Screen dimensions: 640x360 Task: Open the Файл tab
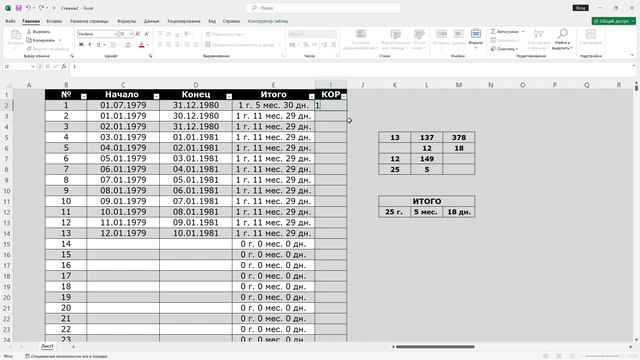[10, 21]
